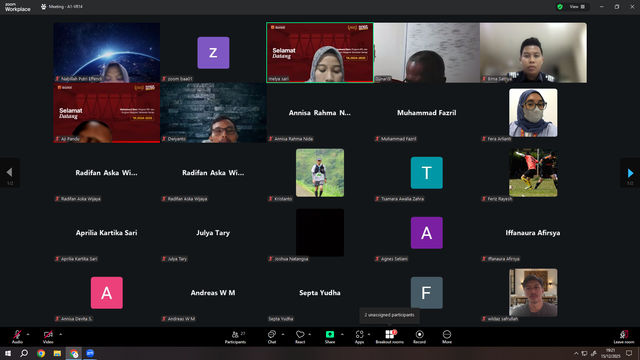640x360 pixels.
Task: Click Feriz Rayesh's football profile photo
Action: pyautogui.click(x=533, y=173)
